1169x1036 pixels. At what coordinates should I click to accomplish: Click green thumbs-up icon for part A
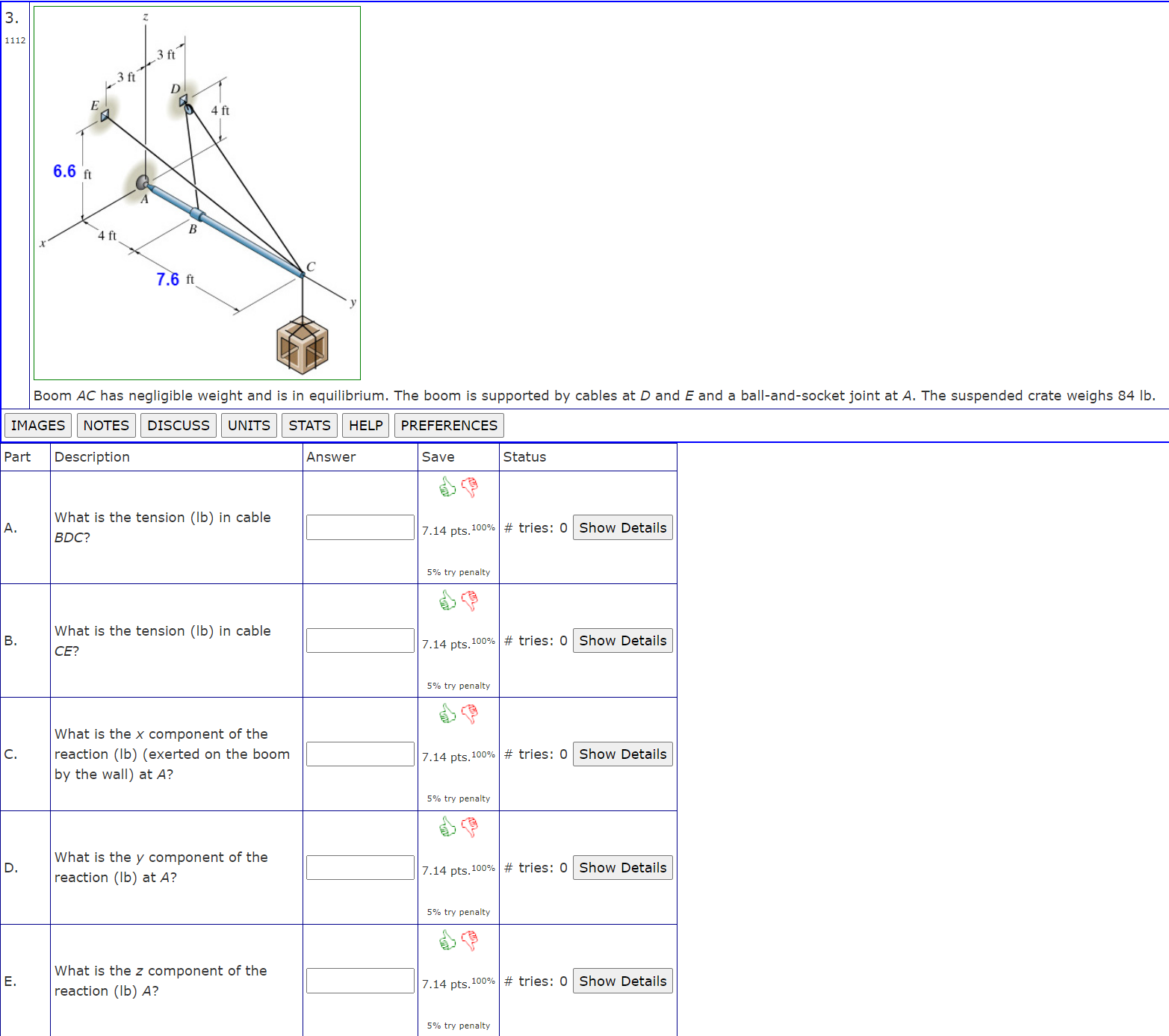[x=447, y=488]
